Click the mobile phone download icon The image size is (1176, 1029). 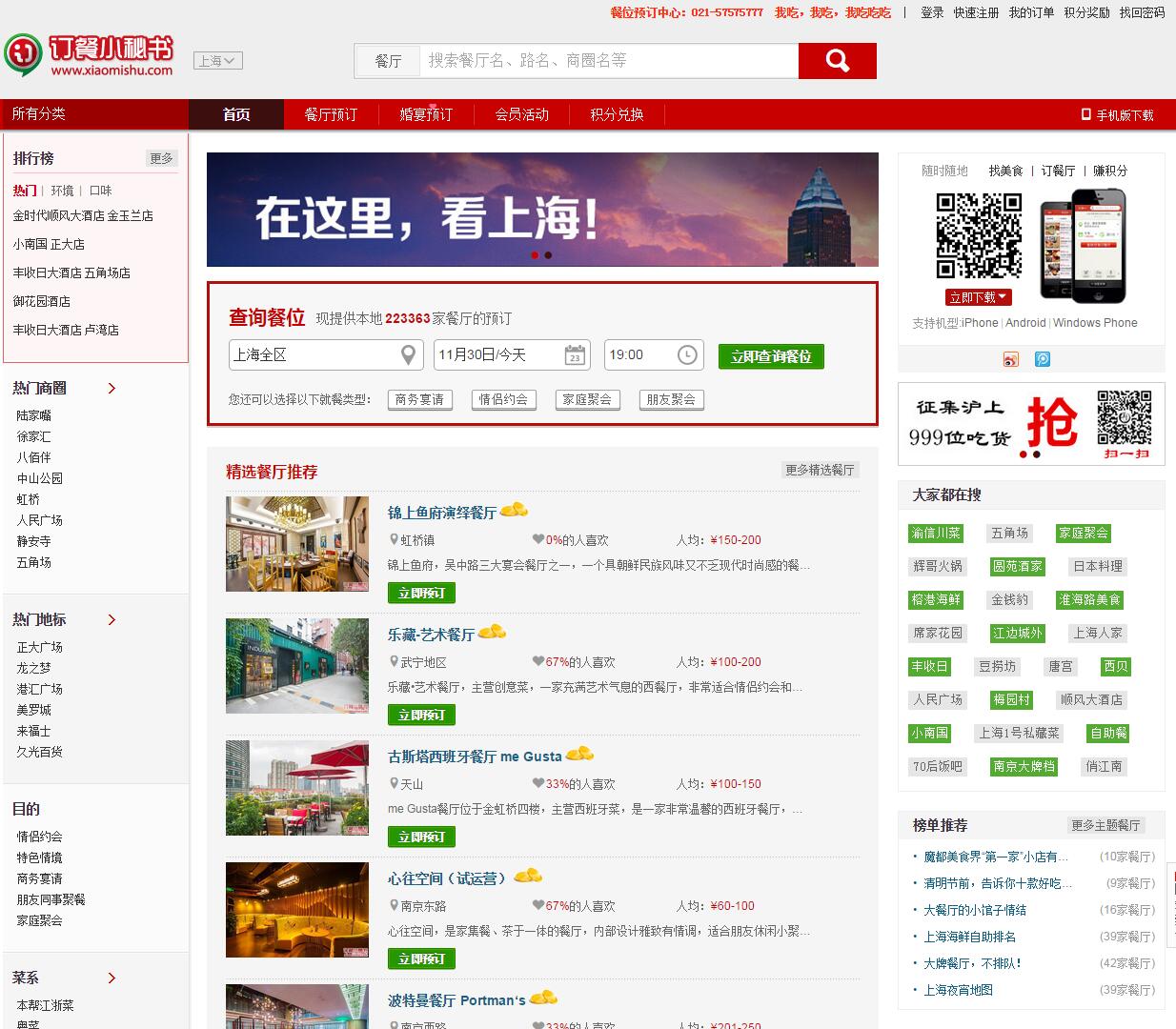(1085, 114)
